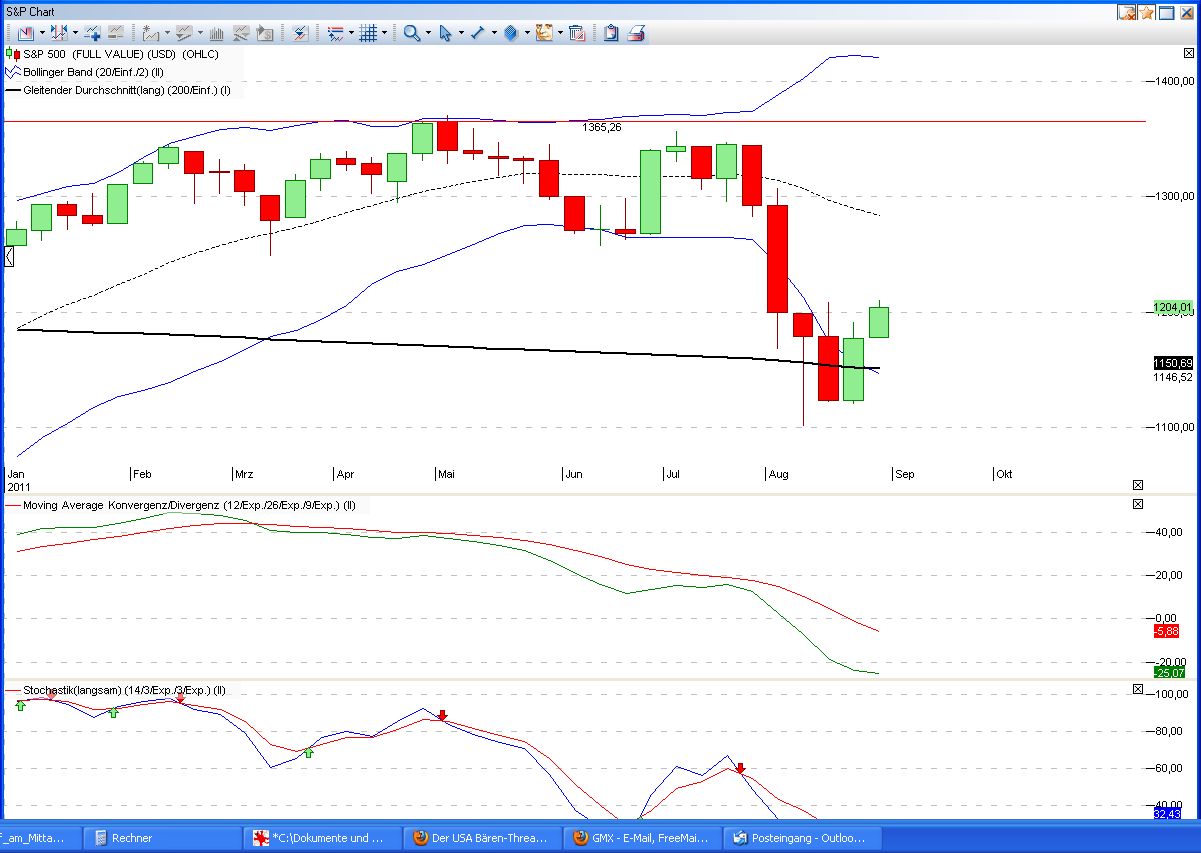Click the -25,07 MACD value tag

[x=1169, y=673]
